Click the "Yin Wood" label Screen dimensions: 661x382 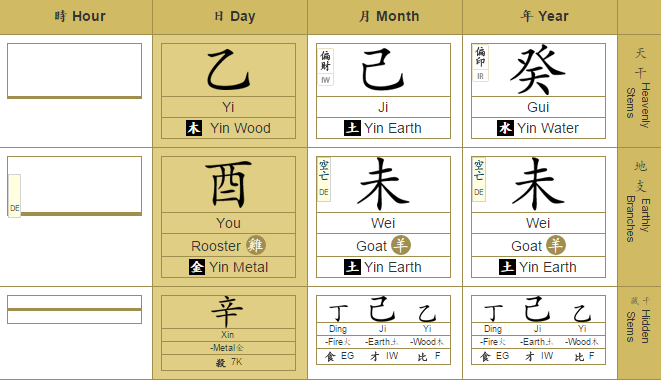tap(240, 128)
